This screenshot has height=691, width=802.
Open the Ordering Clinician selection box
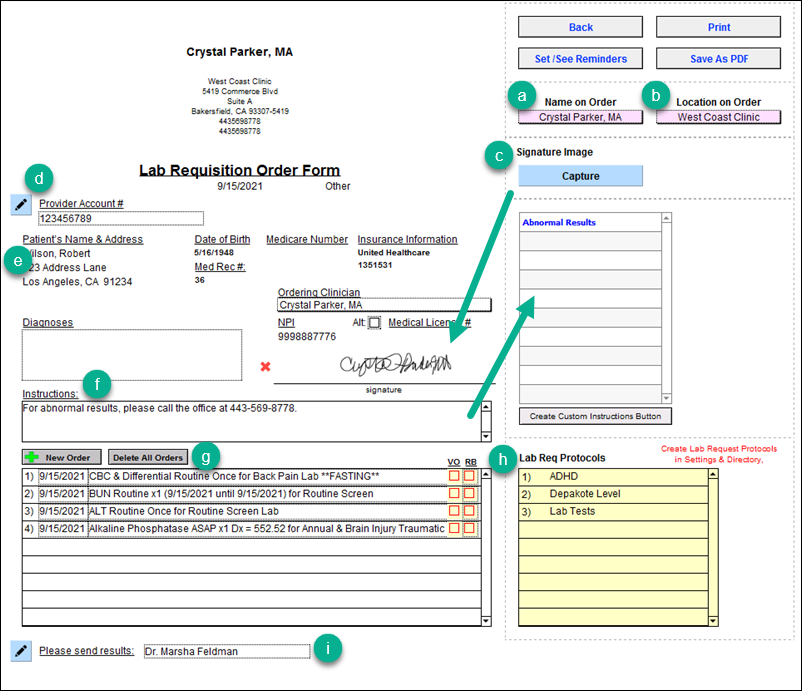click(384, 305)
